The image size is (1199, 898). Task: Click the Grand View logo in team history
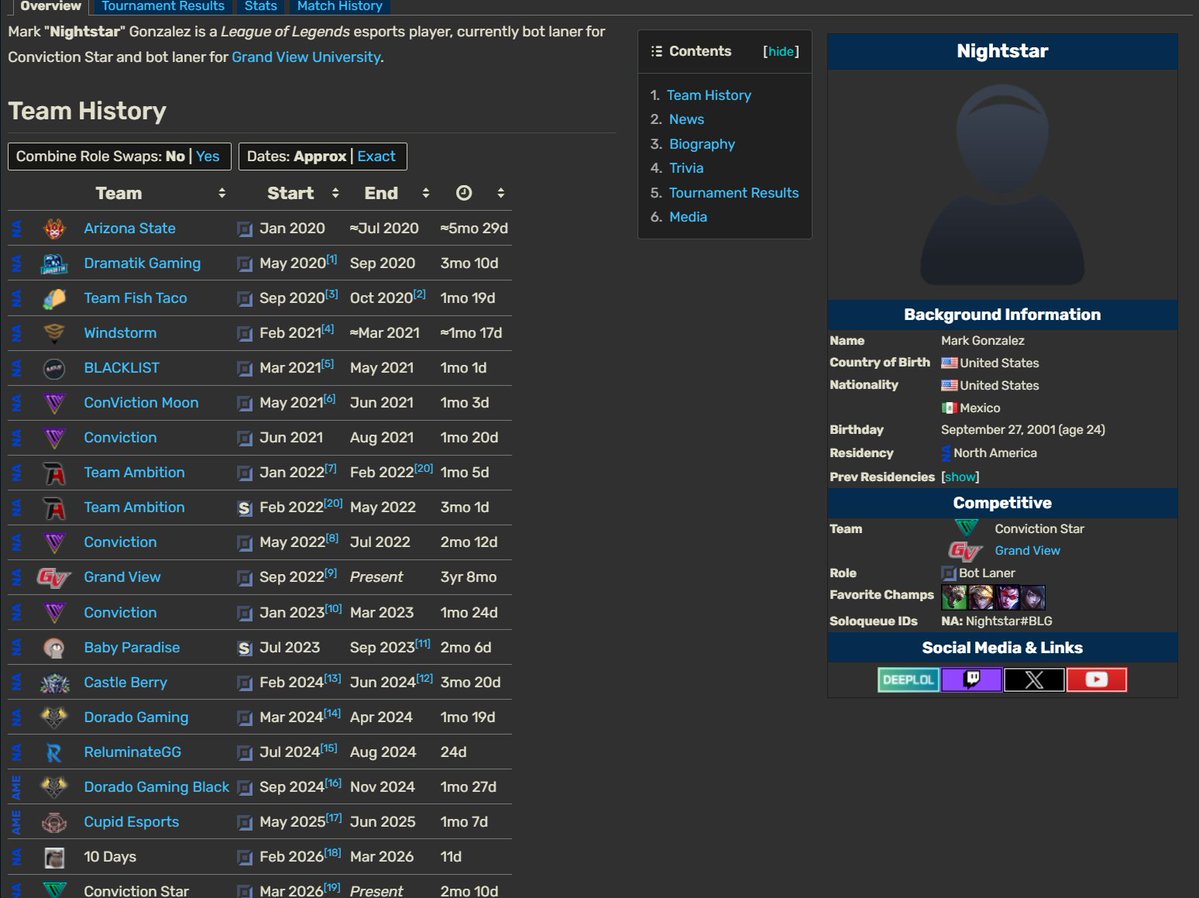coord(54,578)
